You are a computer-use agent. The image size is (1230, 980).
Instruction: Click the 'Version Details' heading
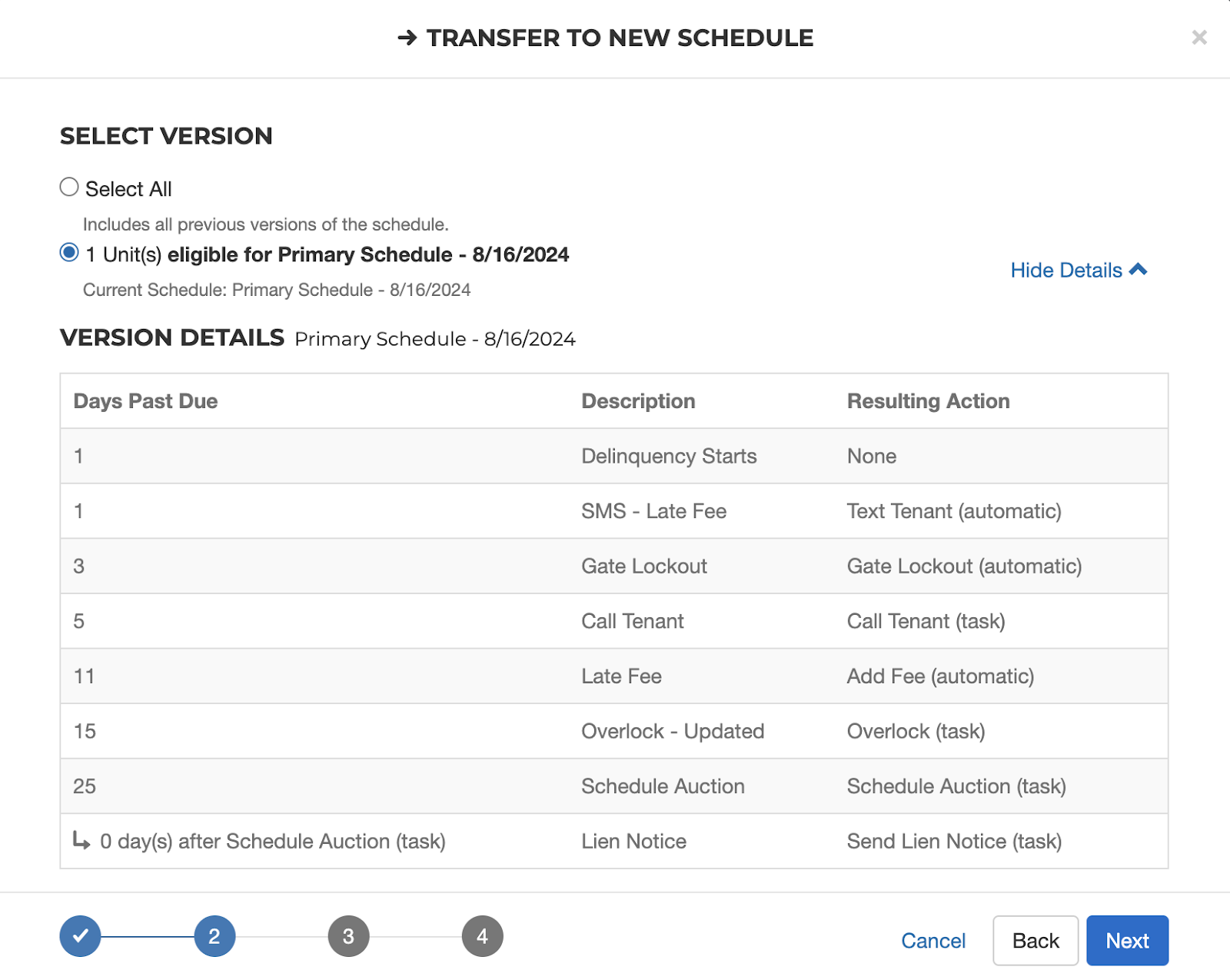tap(172, 337)
